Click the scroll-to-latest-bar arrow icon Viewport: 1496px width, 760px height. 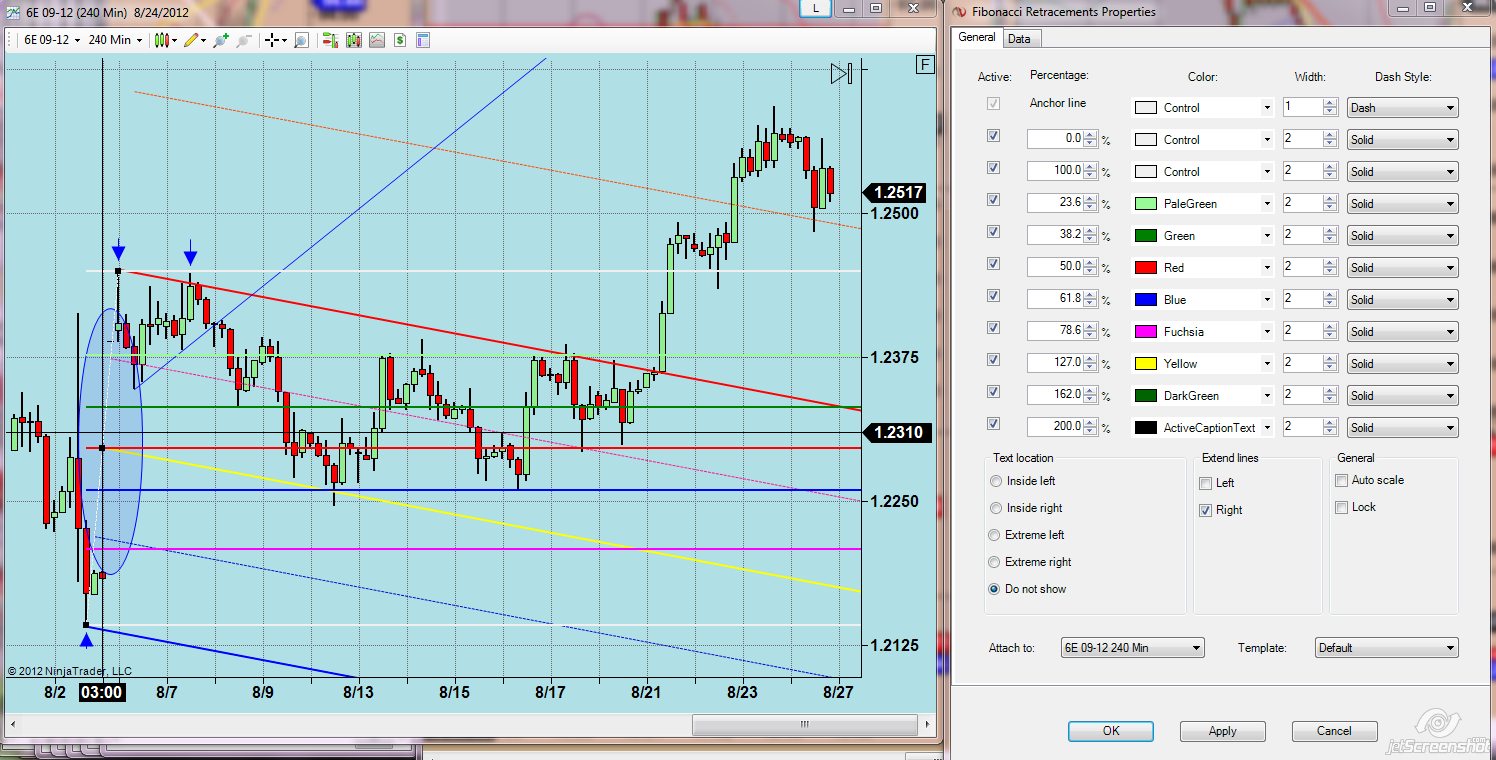(841, 73)
